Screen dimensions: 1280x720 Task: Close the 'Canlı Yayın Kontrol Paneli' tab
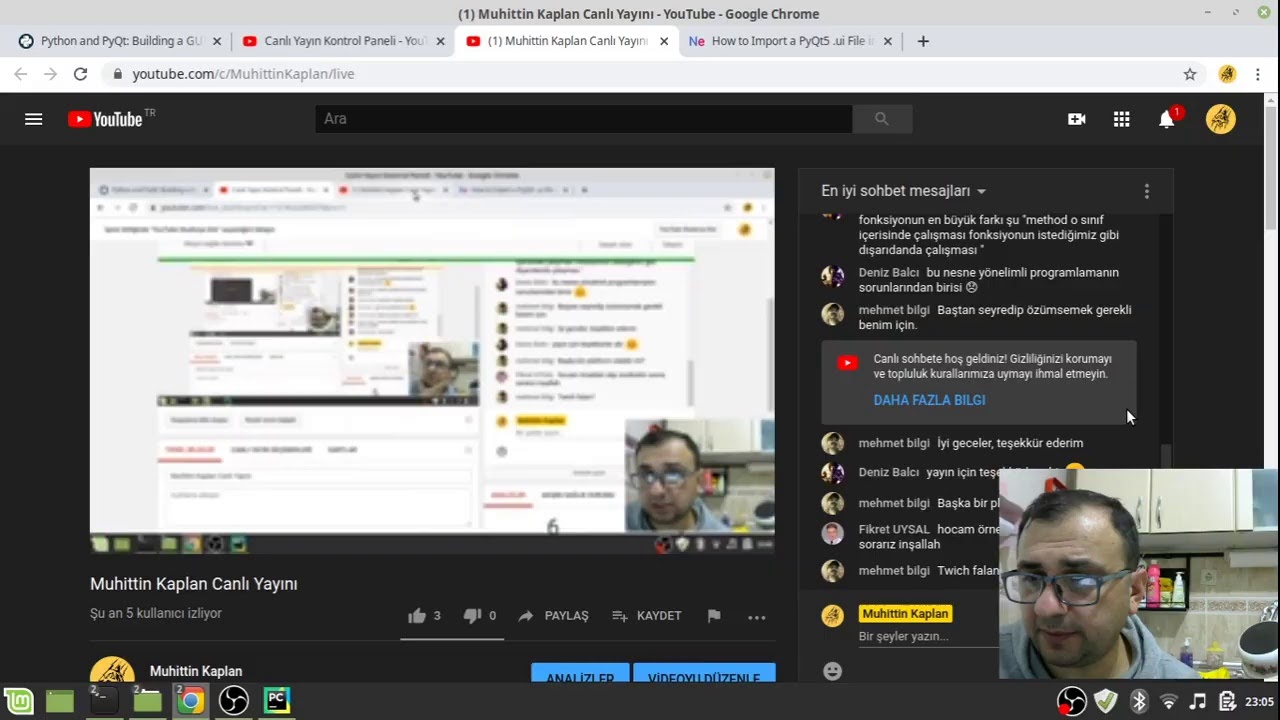pyautogui.click(x=440, y=41)
